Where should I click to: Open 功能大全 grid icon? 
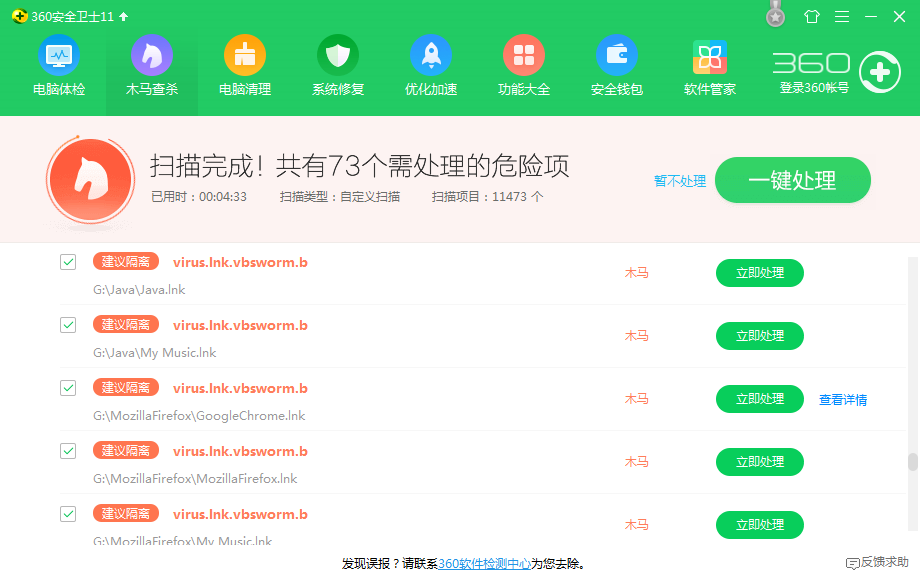pyautogui.click(x=524, y=55)
